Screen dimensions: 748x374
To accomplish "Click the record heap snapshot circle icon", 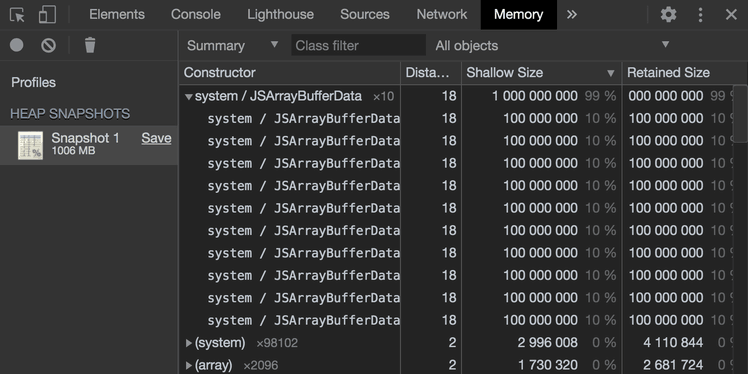I will coord(17,45).
